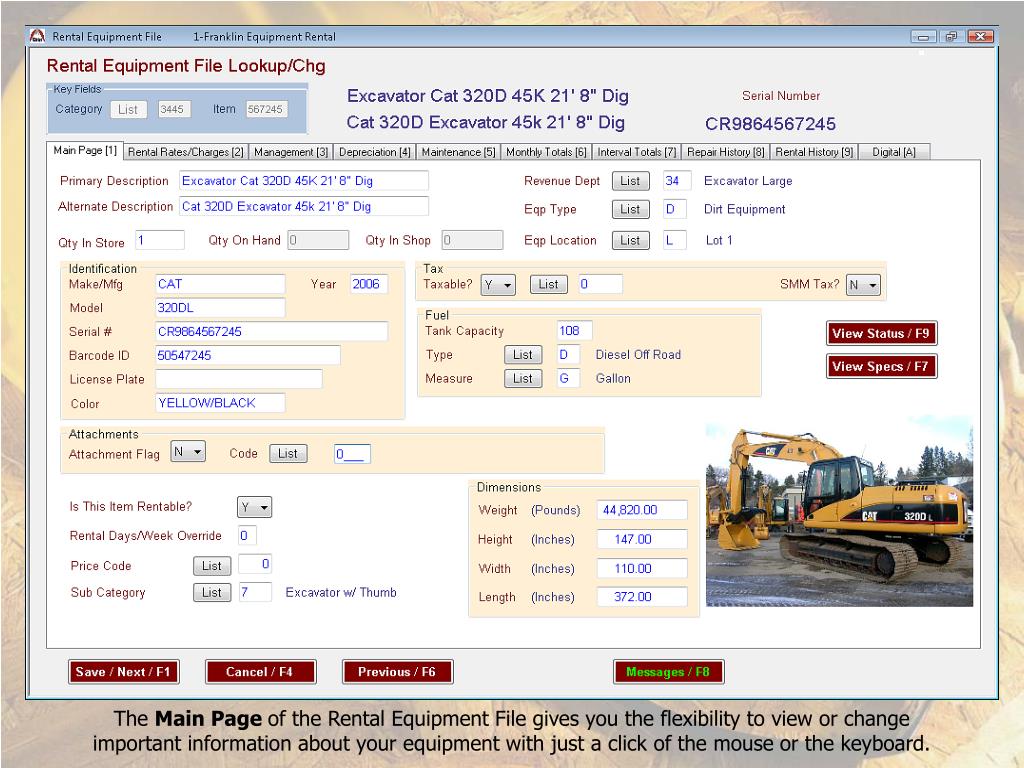Image resolution: width=1024 pixels, height=768 pixels.
Task: Click Previous / F6 button
Action: tap(397, 672)
